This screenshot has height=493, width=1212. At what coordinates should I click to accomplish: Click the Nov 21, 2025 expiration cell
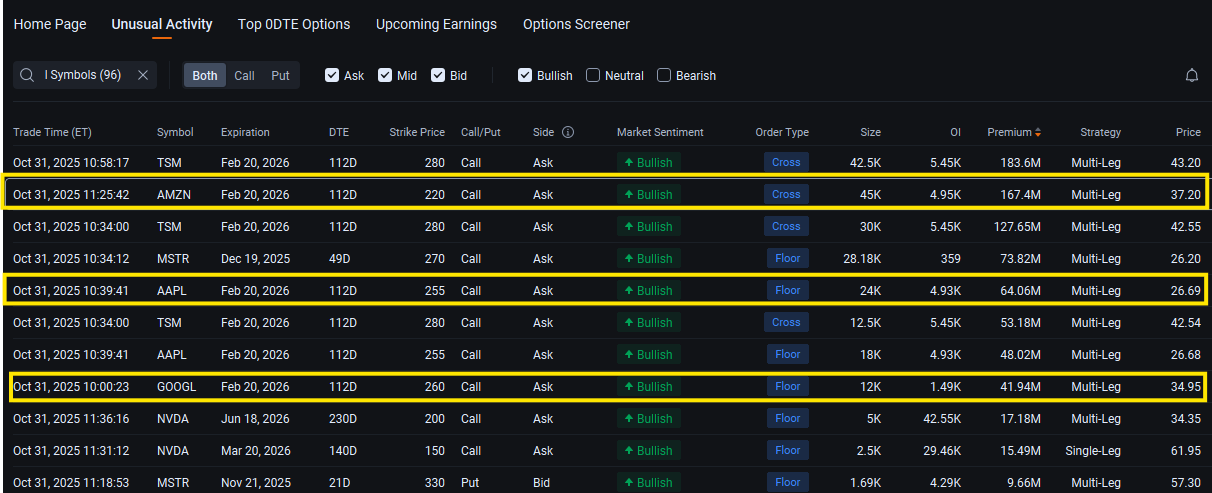pos(256,483)
